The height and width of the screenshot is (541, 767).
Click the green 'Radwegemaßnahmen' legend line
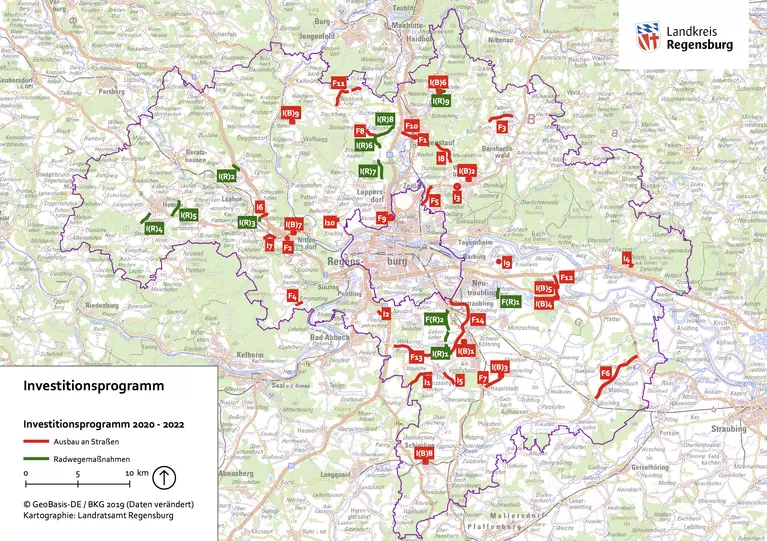click(x=36, y=459)
